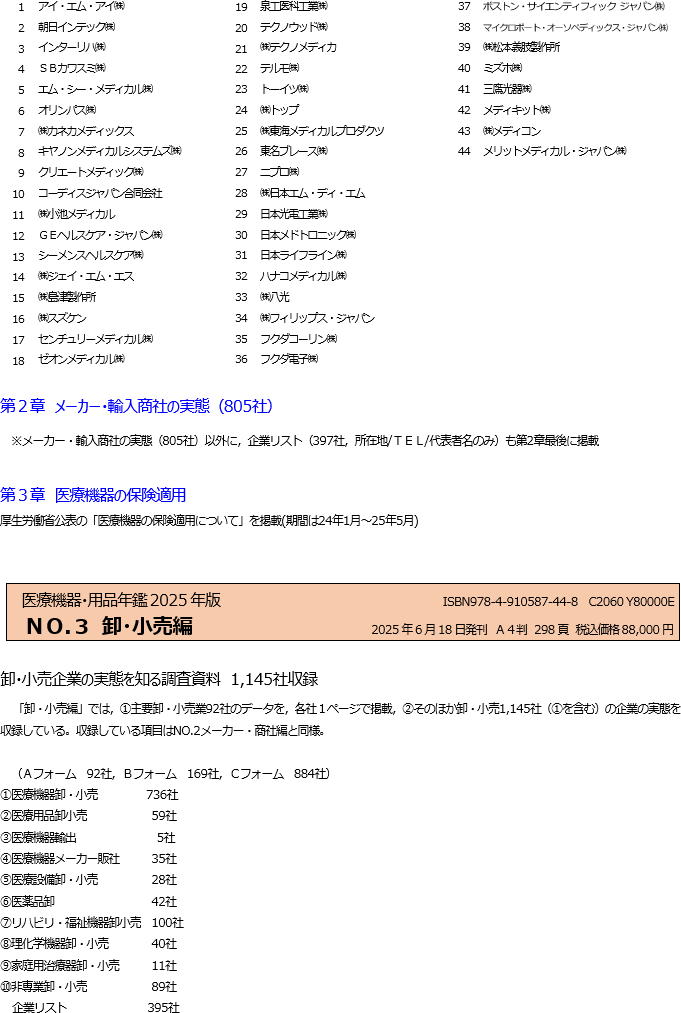
Task: Click the entry メディキット㈱
Action: click(517, 110)
